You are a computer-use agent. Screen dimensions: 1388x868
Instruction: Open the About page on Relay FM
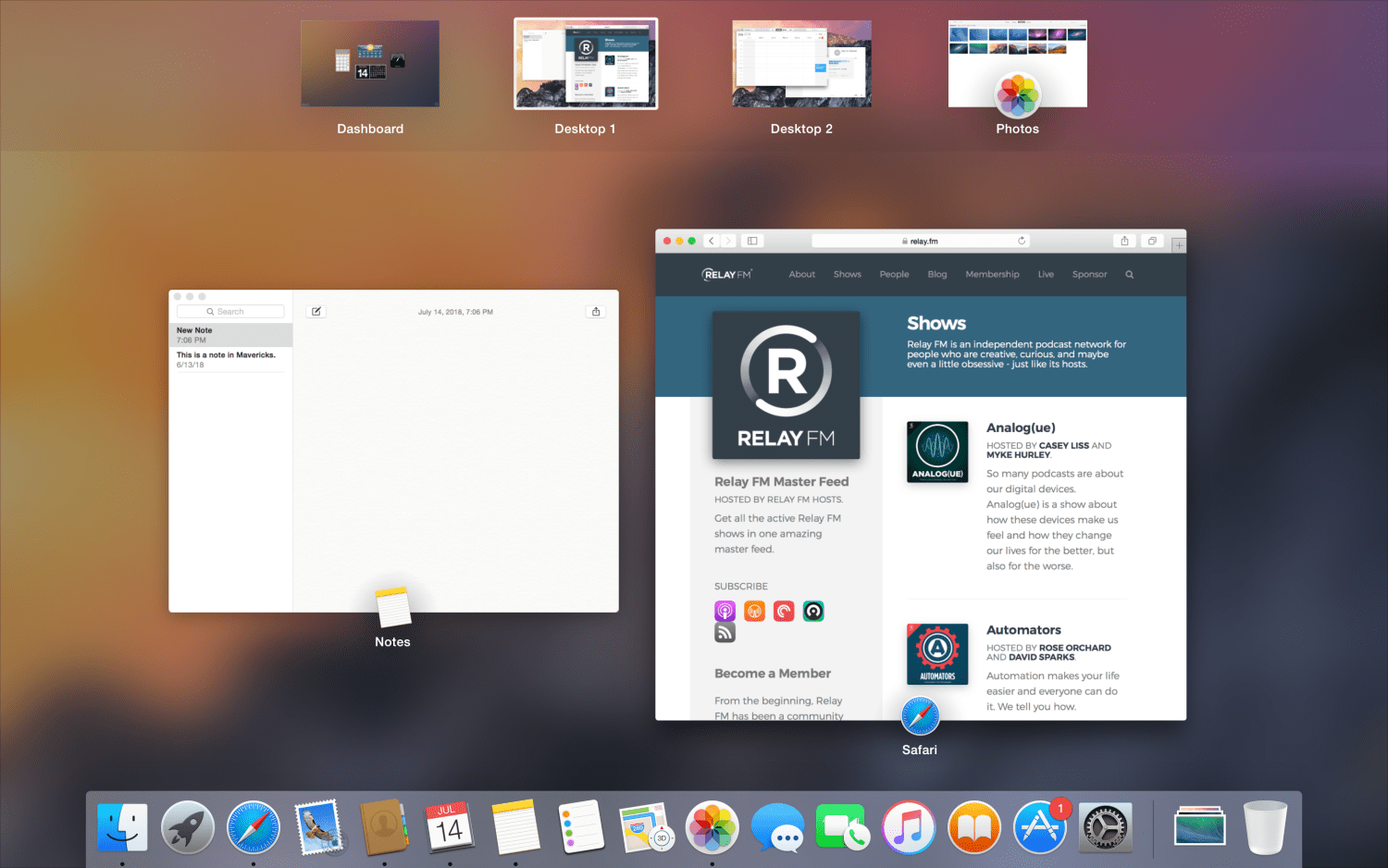(x=802, y=274)
